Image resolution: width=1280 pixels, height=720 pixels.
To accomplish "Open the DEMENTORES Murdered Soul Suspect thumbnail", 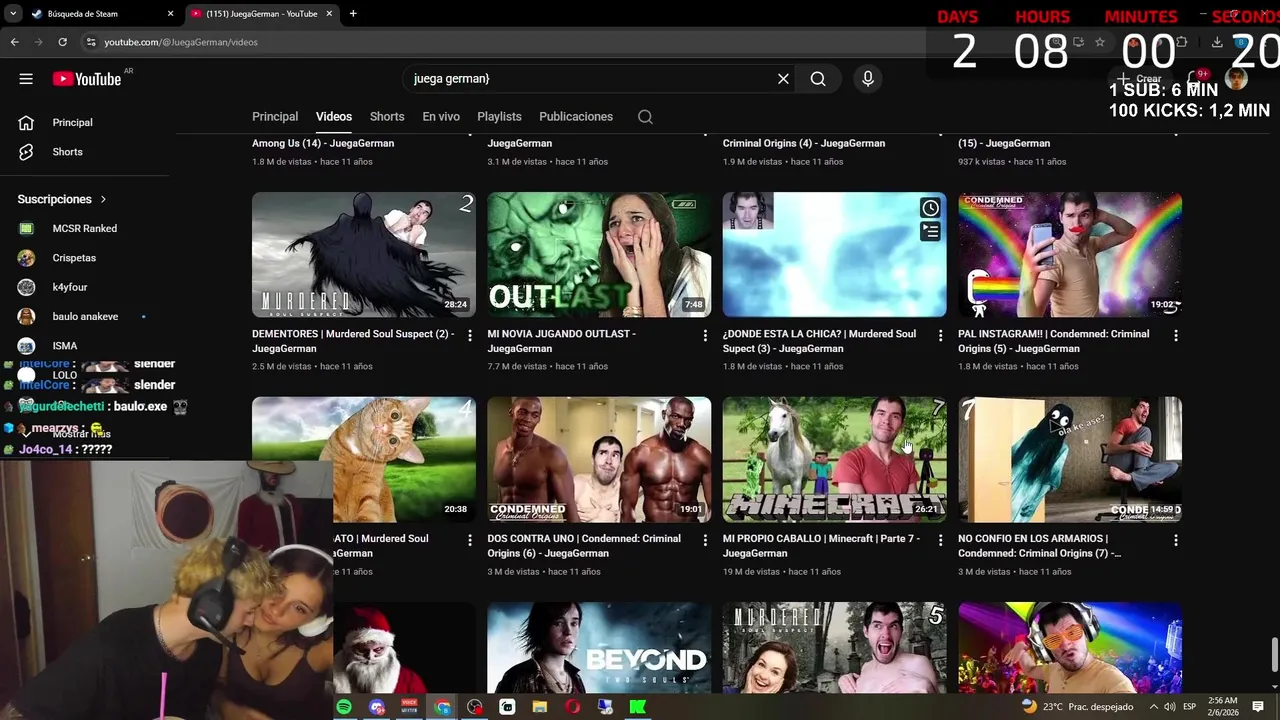I will 364,255.
